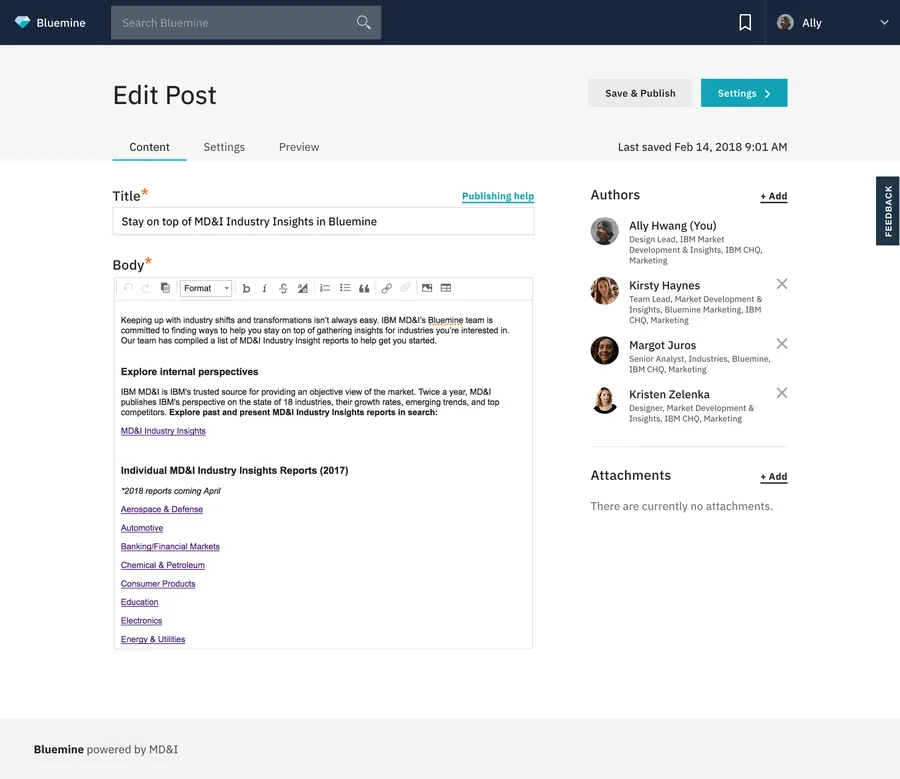Click the insert table icon
This screenshot has width=900, height=779.
[446, 288]
